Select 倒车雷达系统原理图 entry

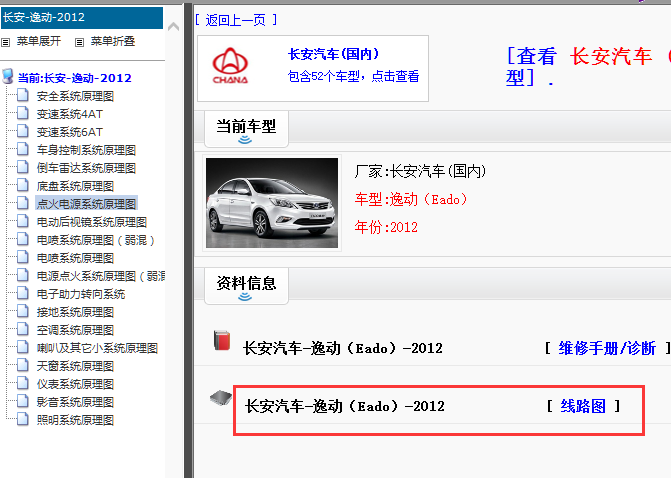[86, 168]
